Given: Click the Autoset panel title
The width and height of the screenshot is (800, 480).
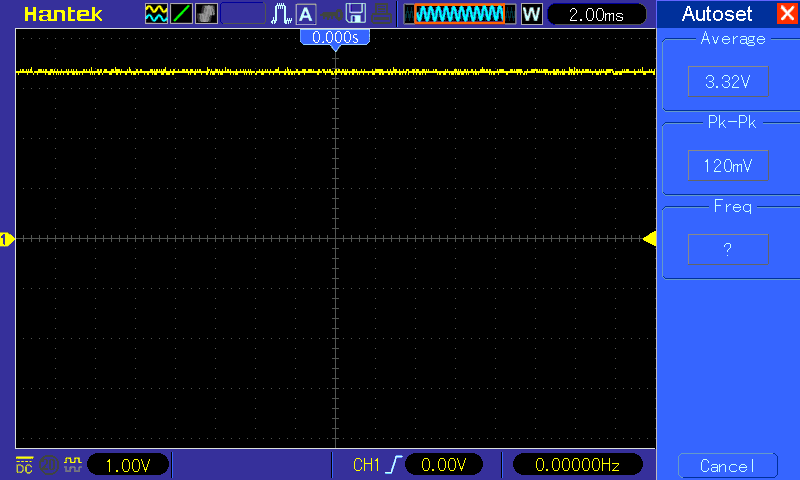Looking at the screenshot, I should tap(717, 14).
